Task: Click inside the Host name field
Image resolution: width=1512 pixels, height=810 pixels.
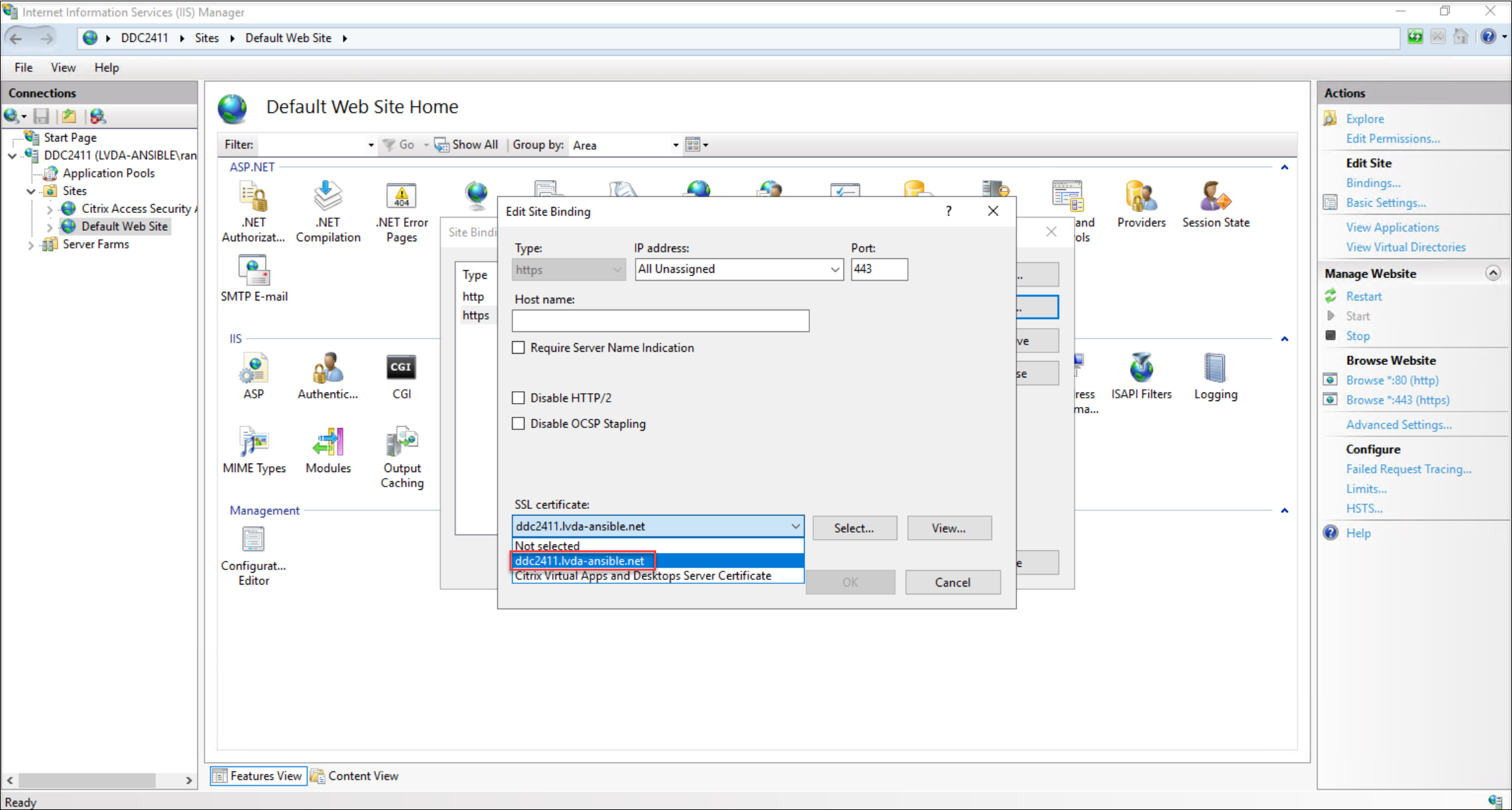Action: (659, 321)
